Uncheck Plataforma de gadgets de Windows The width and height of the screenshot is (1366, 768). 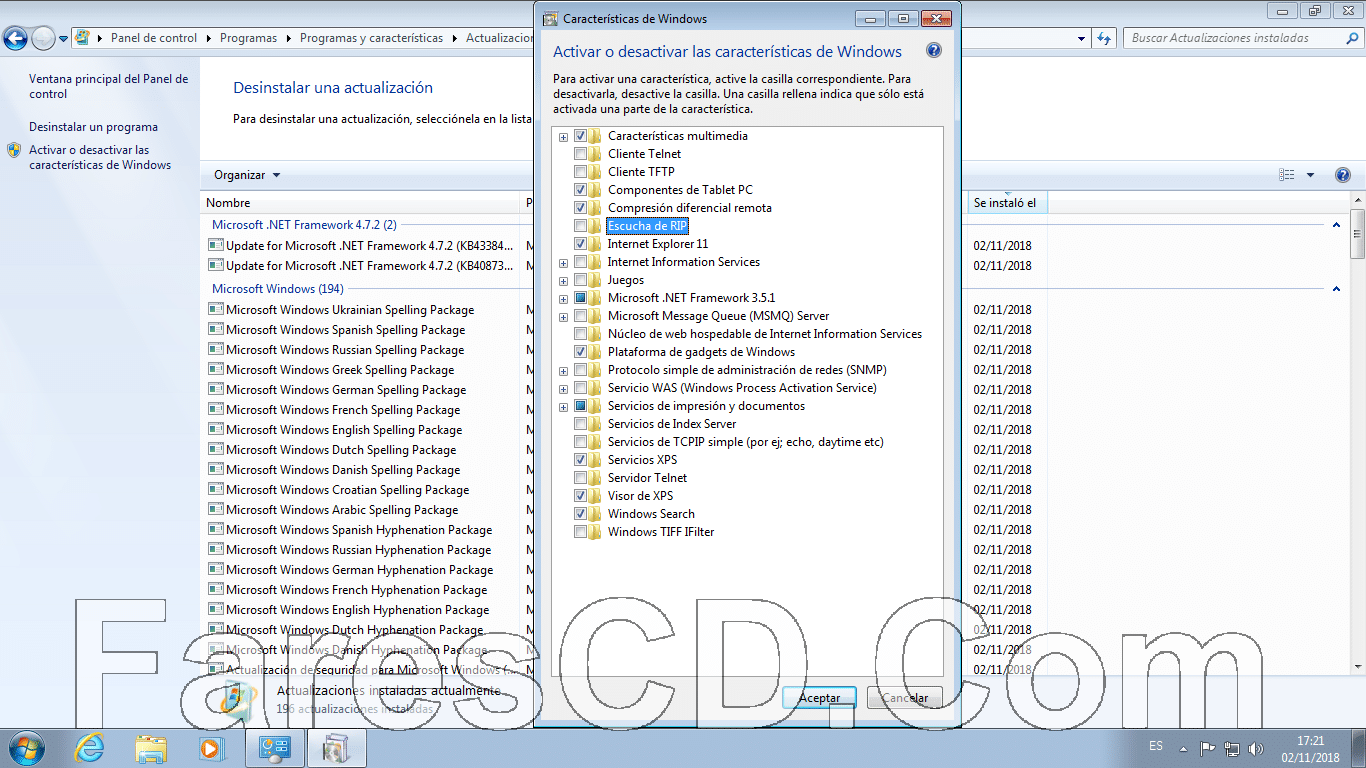(x=580, y=352)
